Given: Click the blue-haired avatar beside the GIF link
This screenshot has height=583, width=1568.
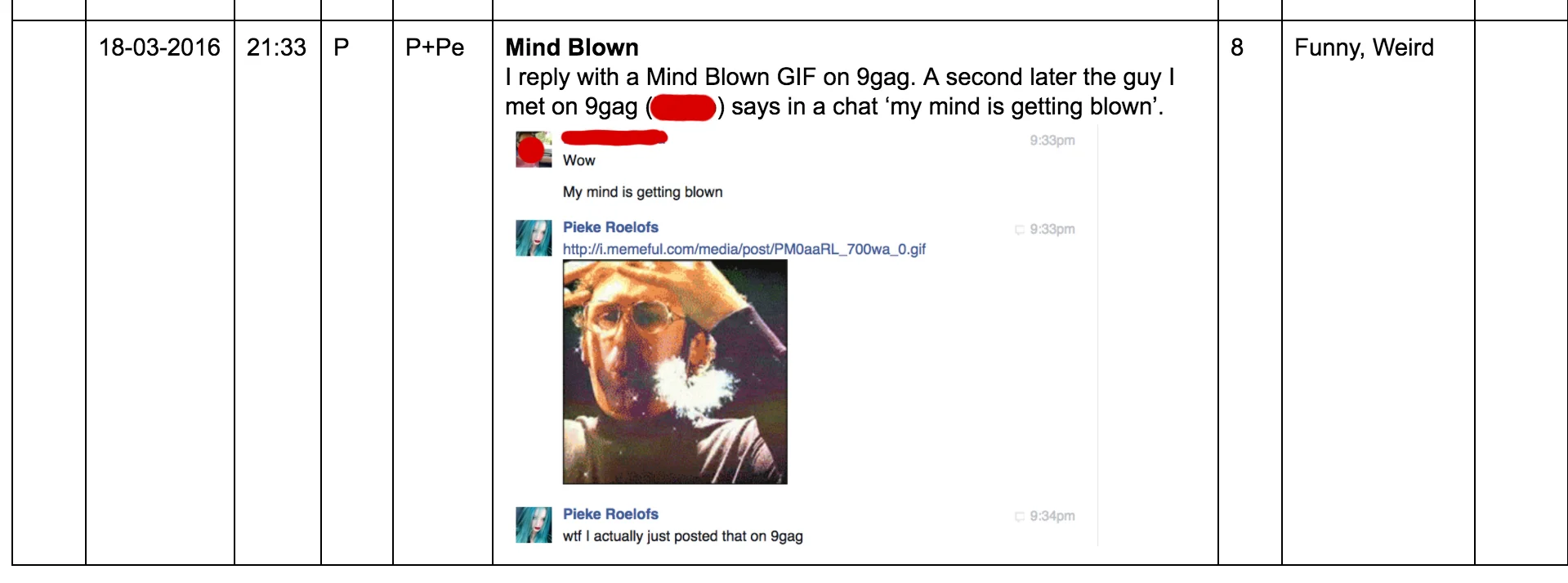Looking at the screenshot, I should coord(534,238).
